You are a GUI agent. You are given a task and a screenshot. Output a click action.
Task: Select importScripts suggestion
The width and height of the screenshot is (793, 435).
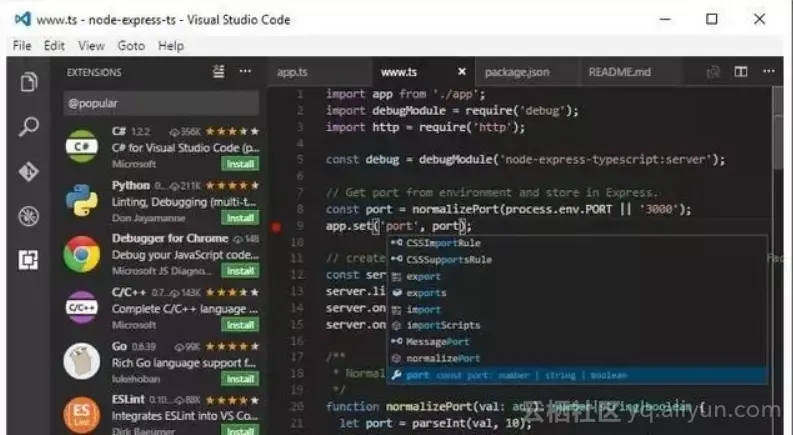click(x=577, y=325)
